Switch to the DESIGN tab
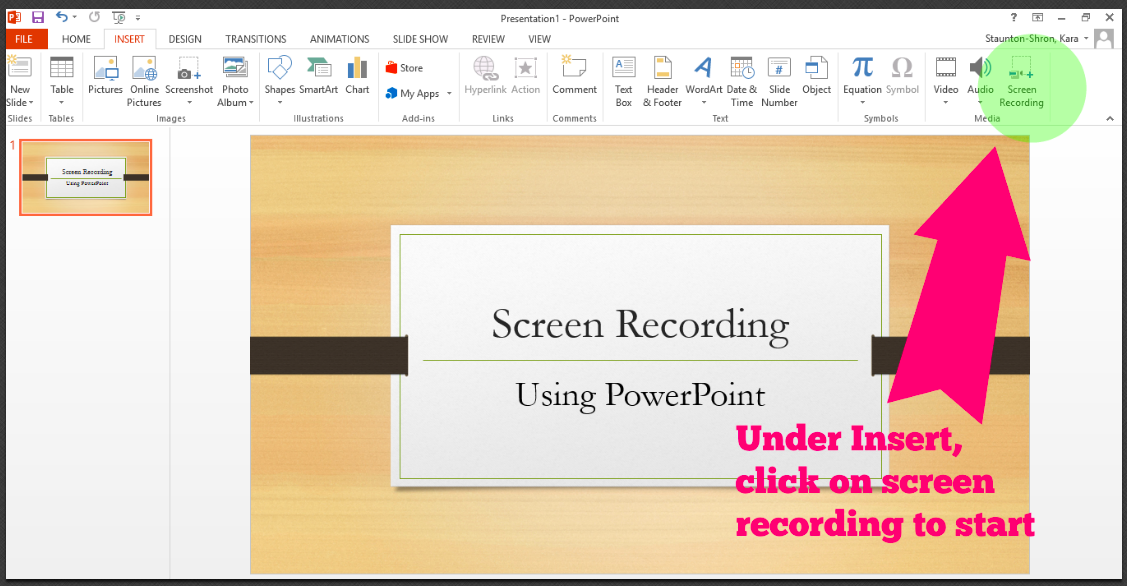The image size is (1127, 586). click(x=185, y=39)
